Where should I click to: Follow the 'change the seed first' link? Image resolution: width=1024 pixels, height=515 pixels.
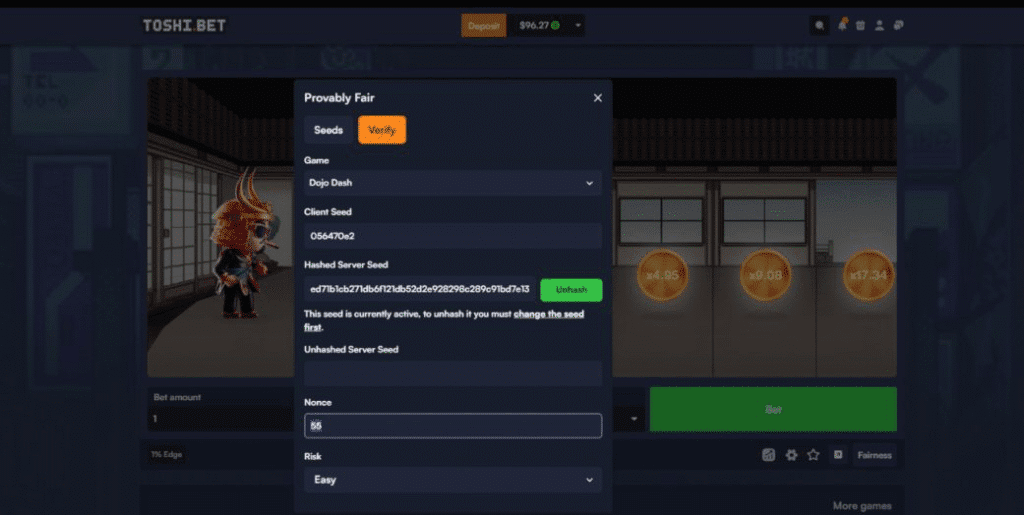click(550, 314)
